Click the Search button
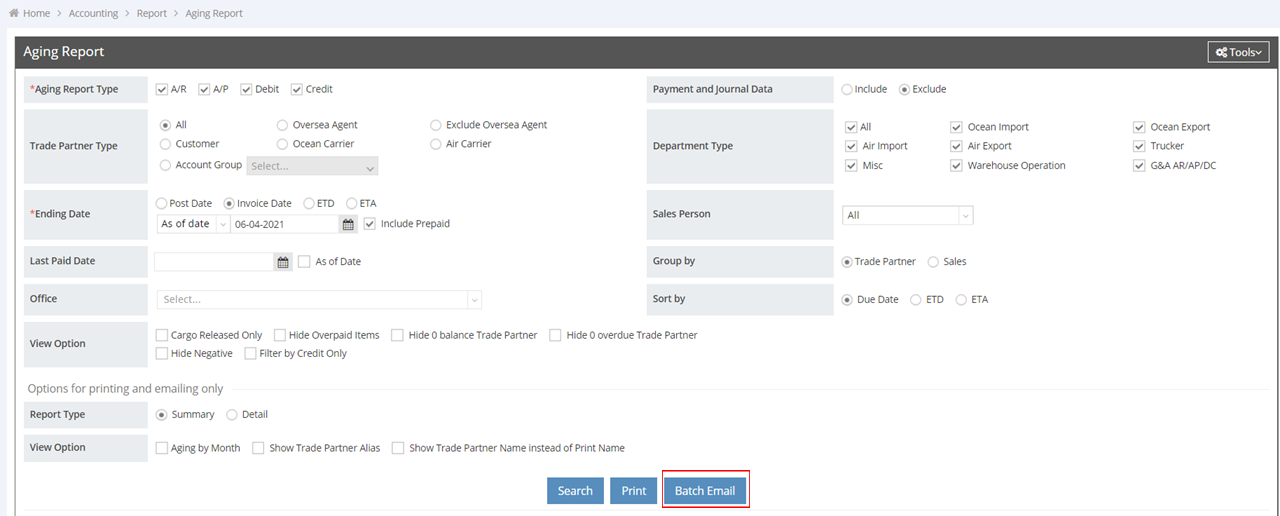1280x516 pixels. (x=575, y=491)
